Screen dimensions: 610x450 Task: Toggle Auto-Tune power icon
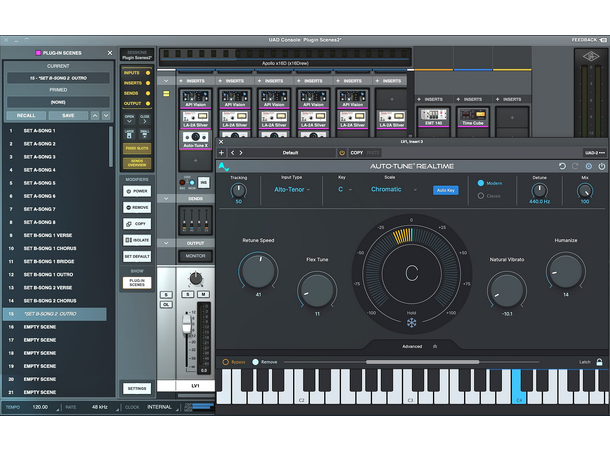(x=602, y=166)
